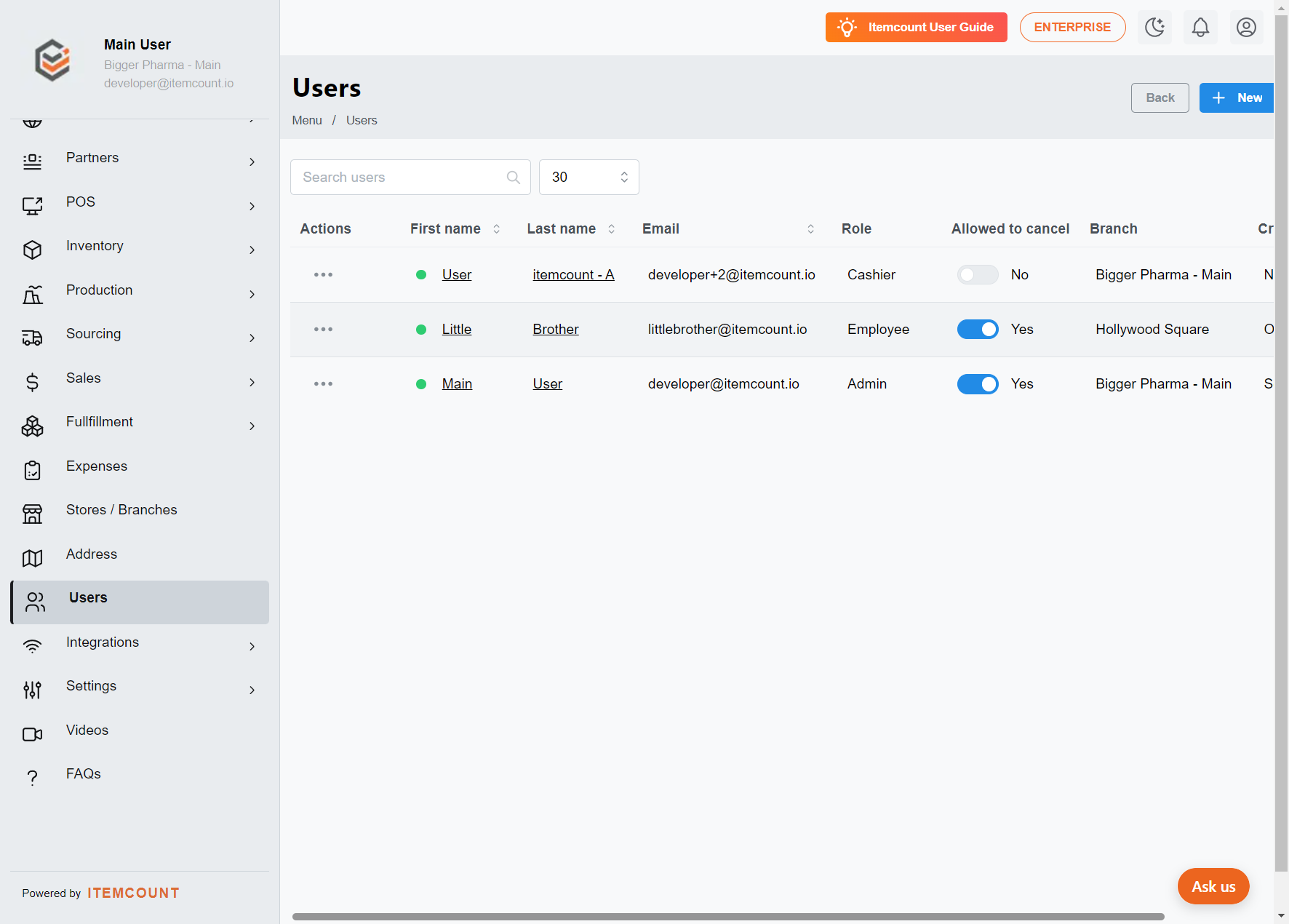Image resolution: width=1289 pixels, height=924 pixels.
Task: Open actions menu for developer+2@itemcount.io row
Action: pos(323,274)
